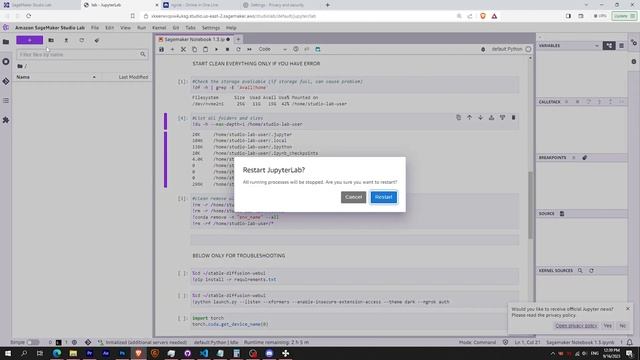Cut selected cell with scissors icon
This screenshot has width=640, height=360.
[x=183, y=49]
